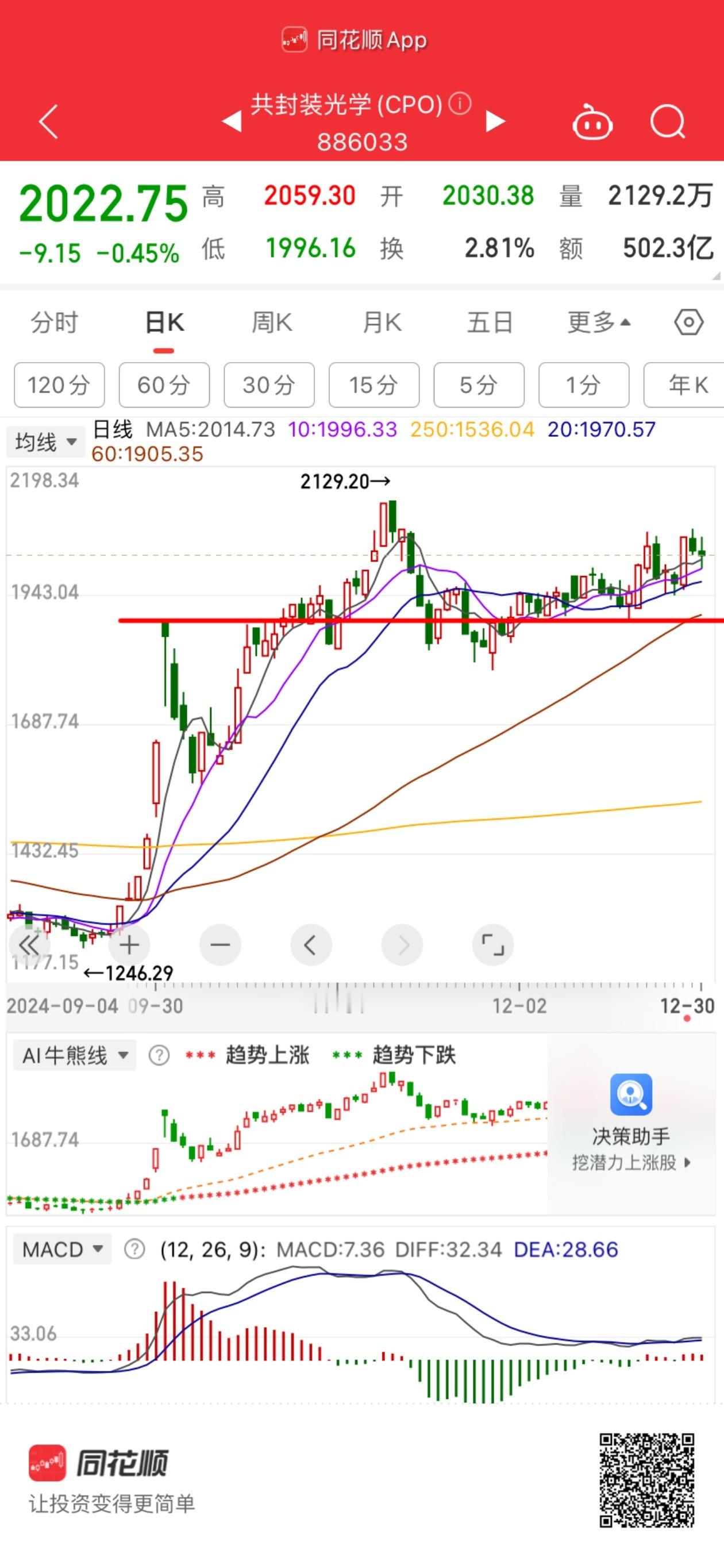Image resolution: width=724 pixels, height=1568 pixels.
Task: Tap the MA5:2014.73 label
Action: click(210, 429)
